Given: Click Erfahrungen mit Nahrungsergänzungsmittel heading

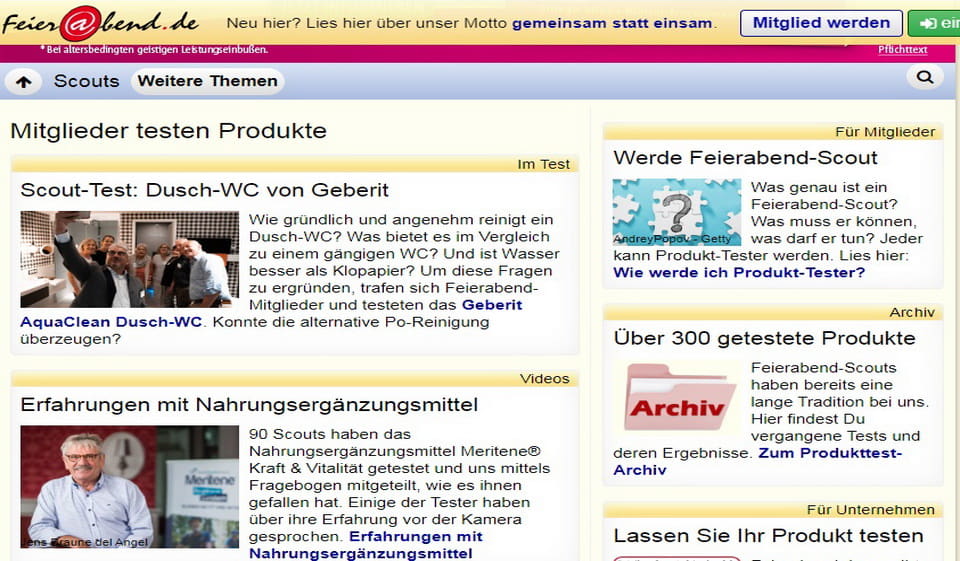Looking at the screenshot, I should (249, 404).
